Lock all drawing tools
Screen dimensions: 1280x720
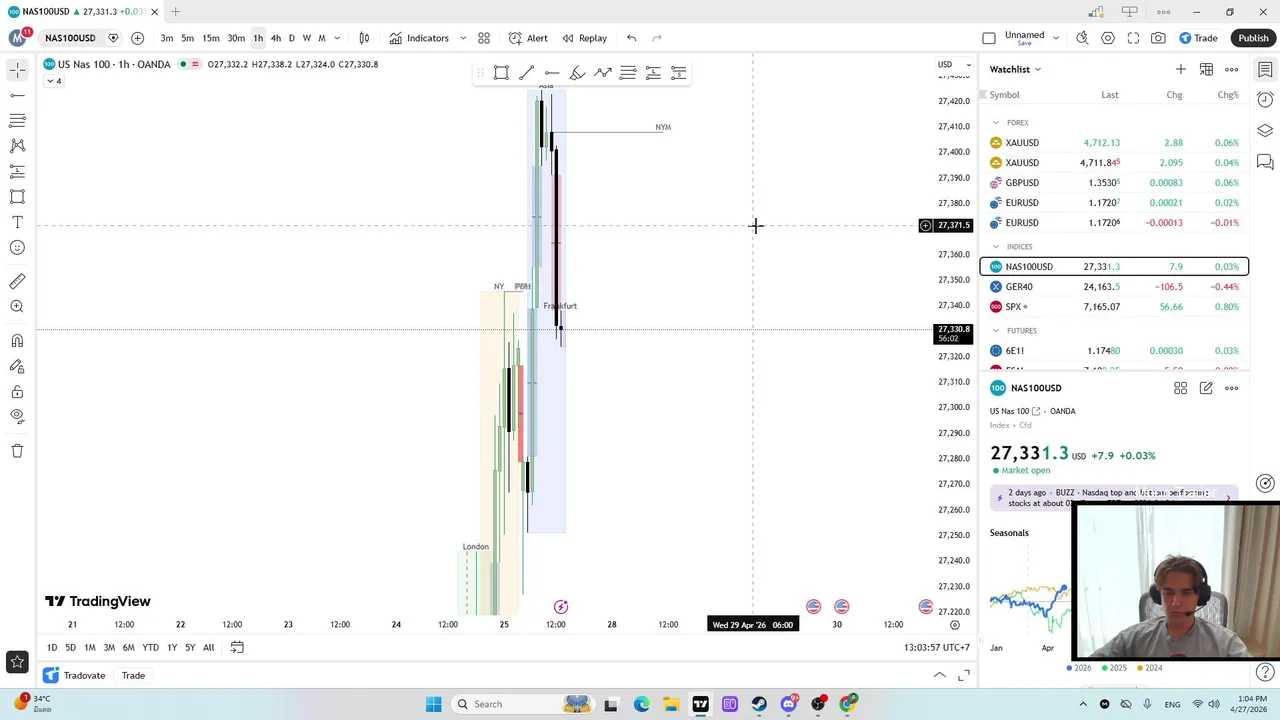(17, 392)
